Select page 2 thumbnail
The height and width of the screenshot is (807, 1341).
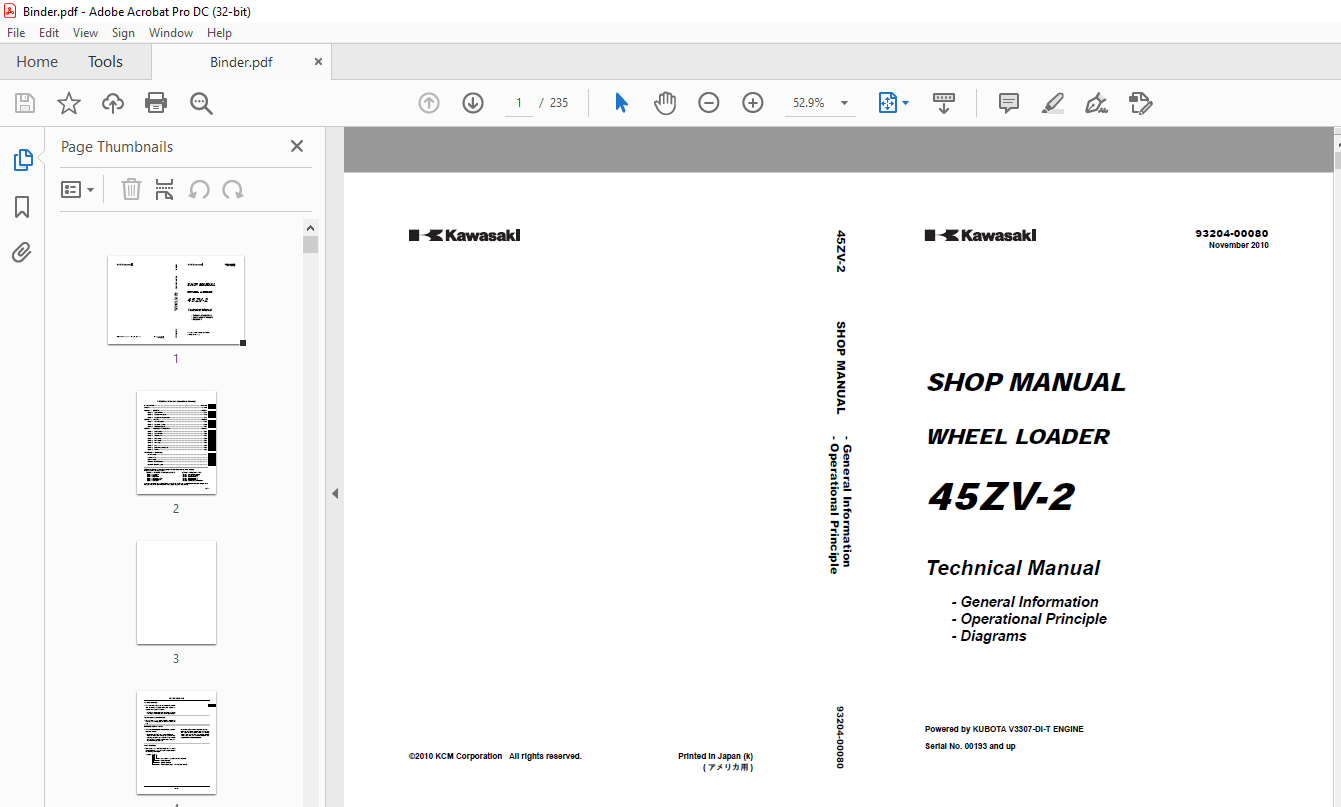point(176,443)
